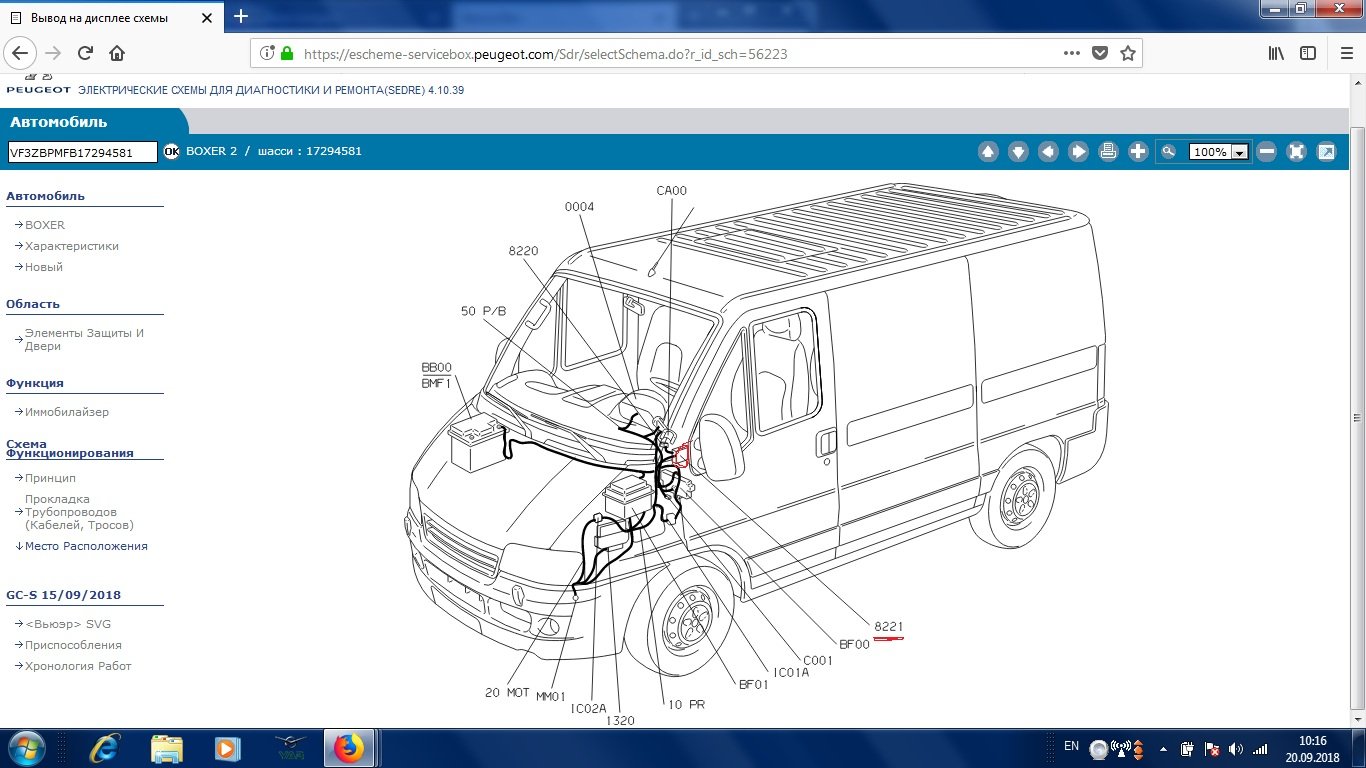Print the wiring diagram
The height and width of the screenshot is (768, 1366).
point(1108,152)
